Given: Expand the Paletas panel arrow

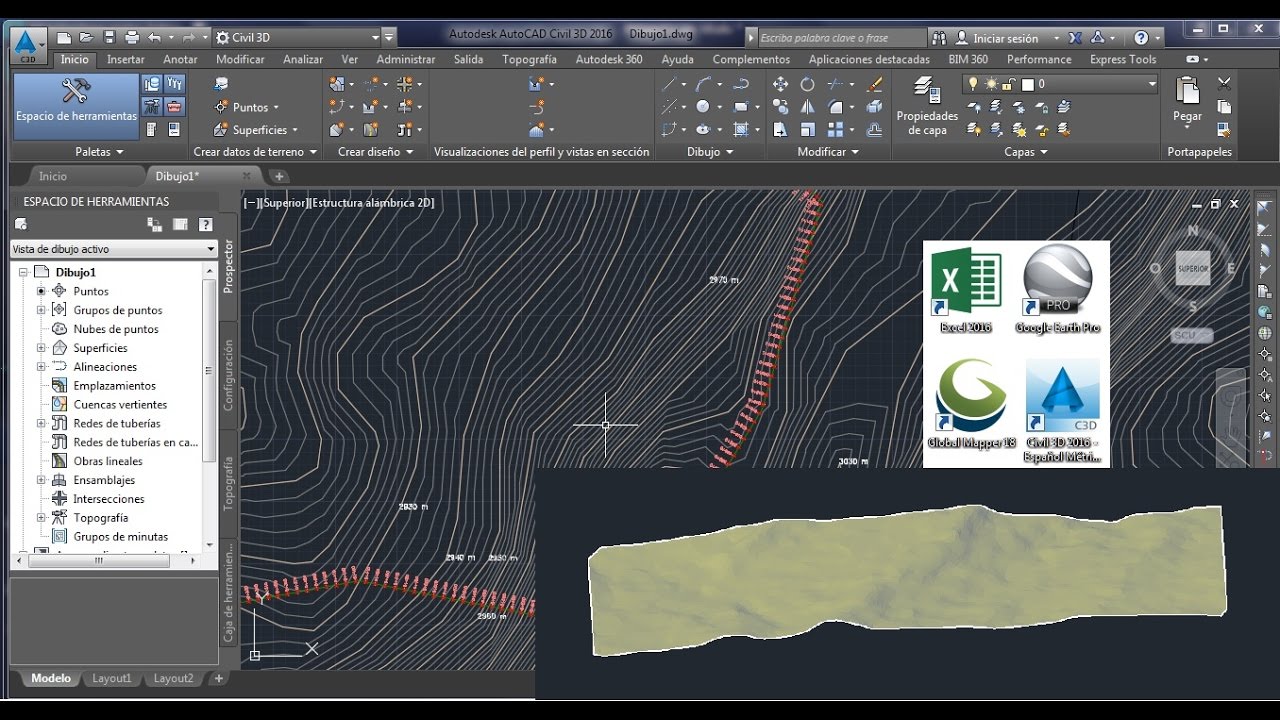Looking at the screenshot, I should [120, 152].
